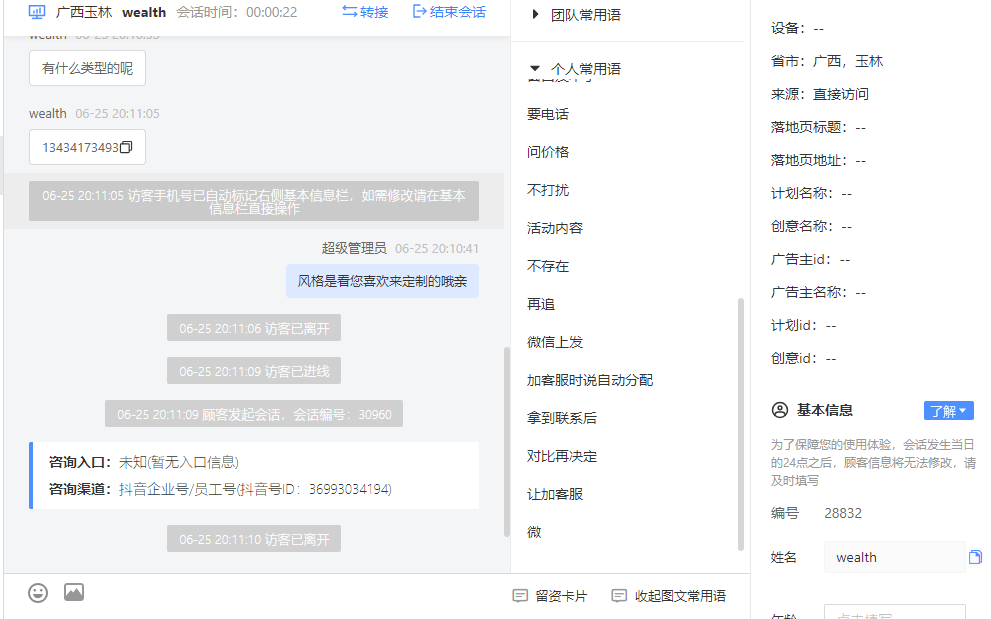The width and height of the screenshot is (991, 619).
Task: Click the 姓名 input field with wealth
Action: (894, 557)
